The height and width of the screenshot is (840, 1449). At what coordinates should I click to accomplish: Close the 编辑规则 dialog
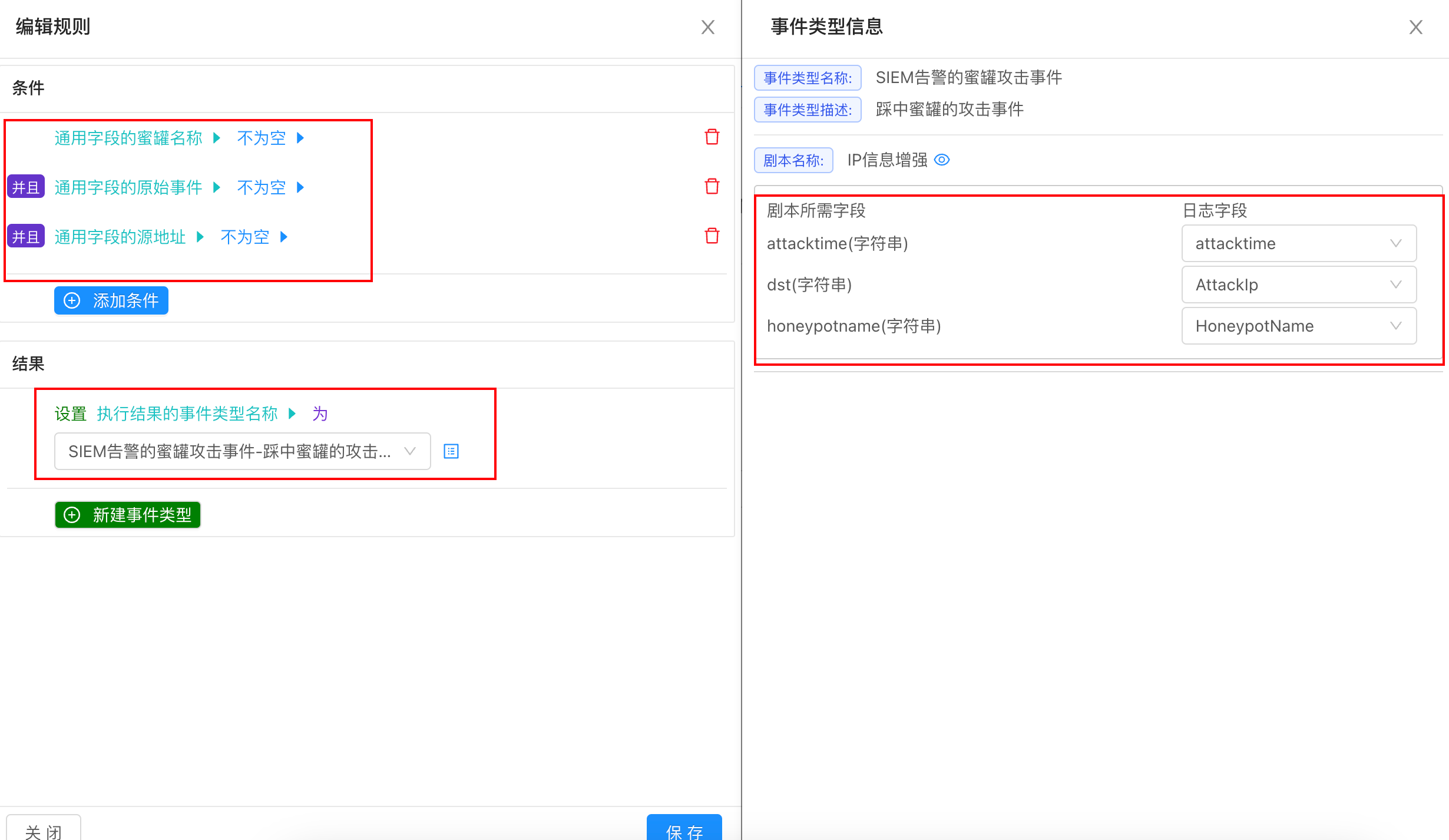point(707,27)
